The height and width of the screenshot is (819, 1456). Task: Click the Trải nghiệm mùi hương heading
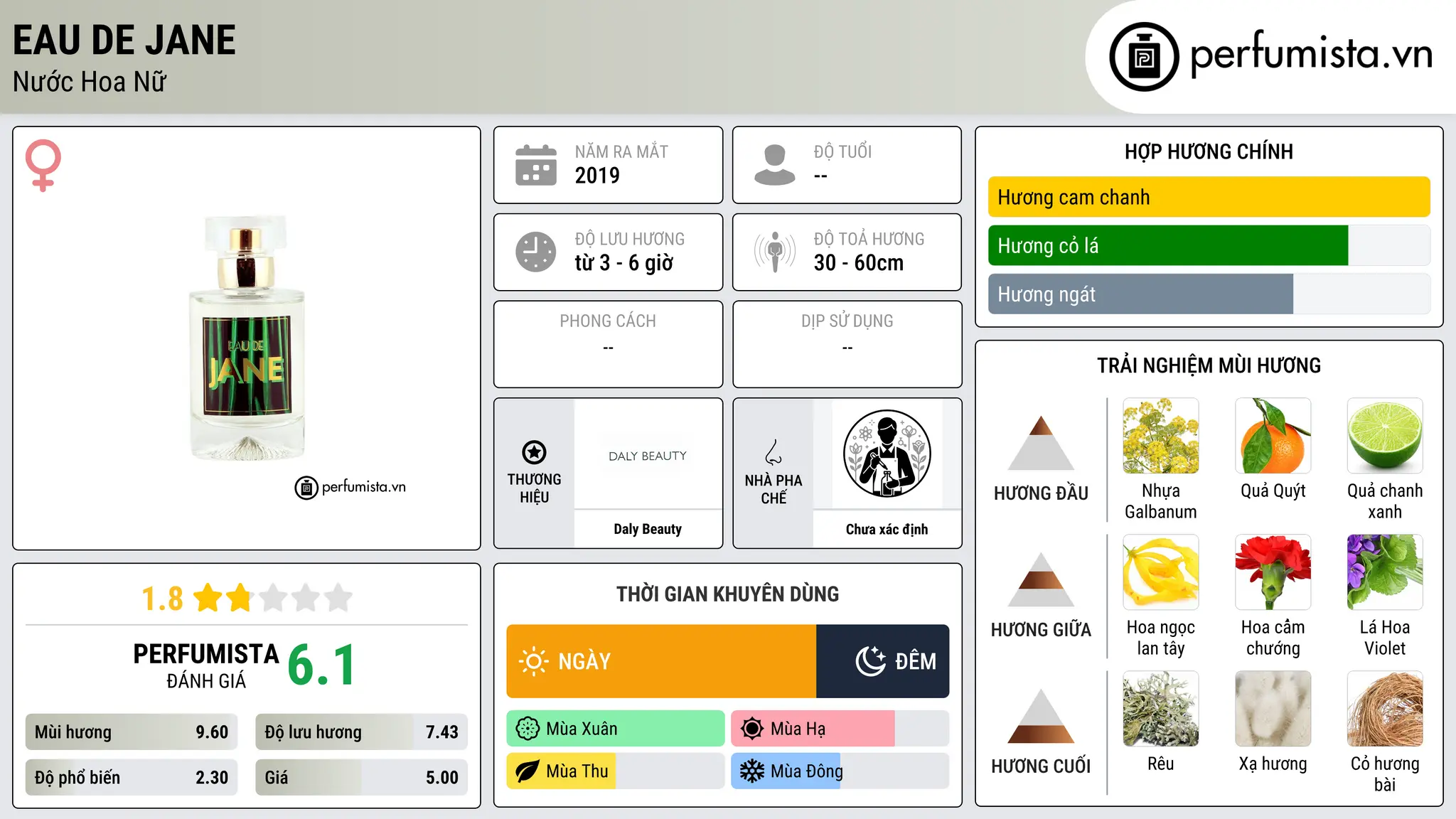click(x=1209, y=365)
